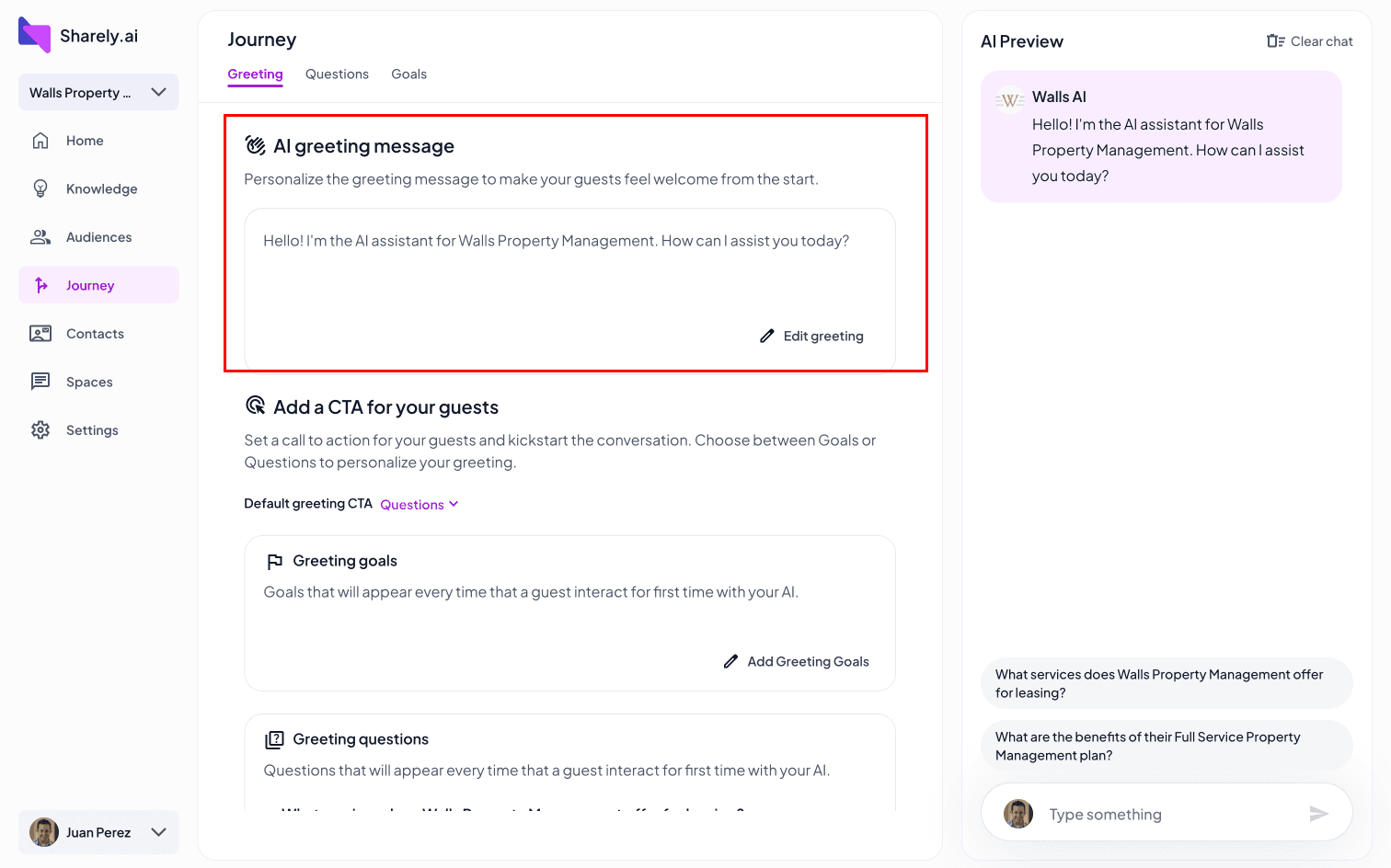
Task: Click the pencil icon beside Edit greeting
Action: pos(767,336)
